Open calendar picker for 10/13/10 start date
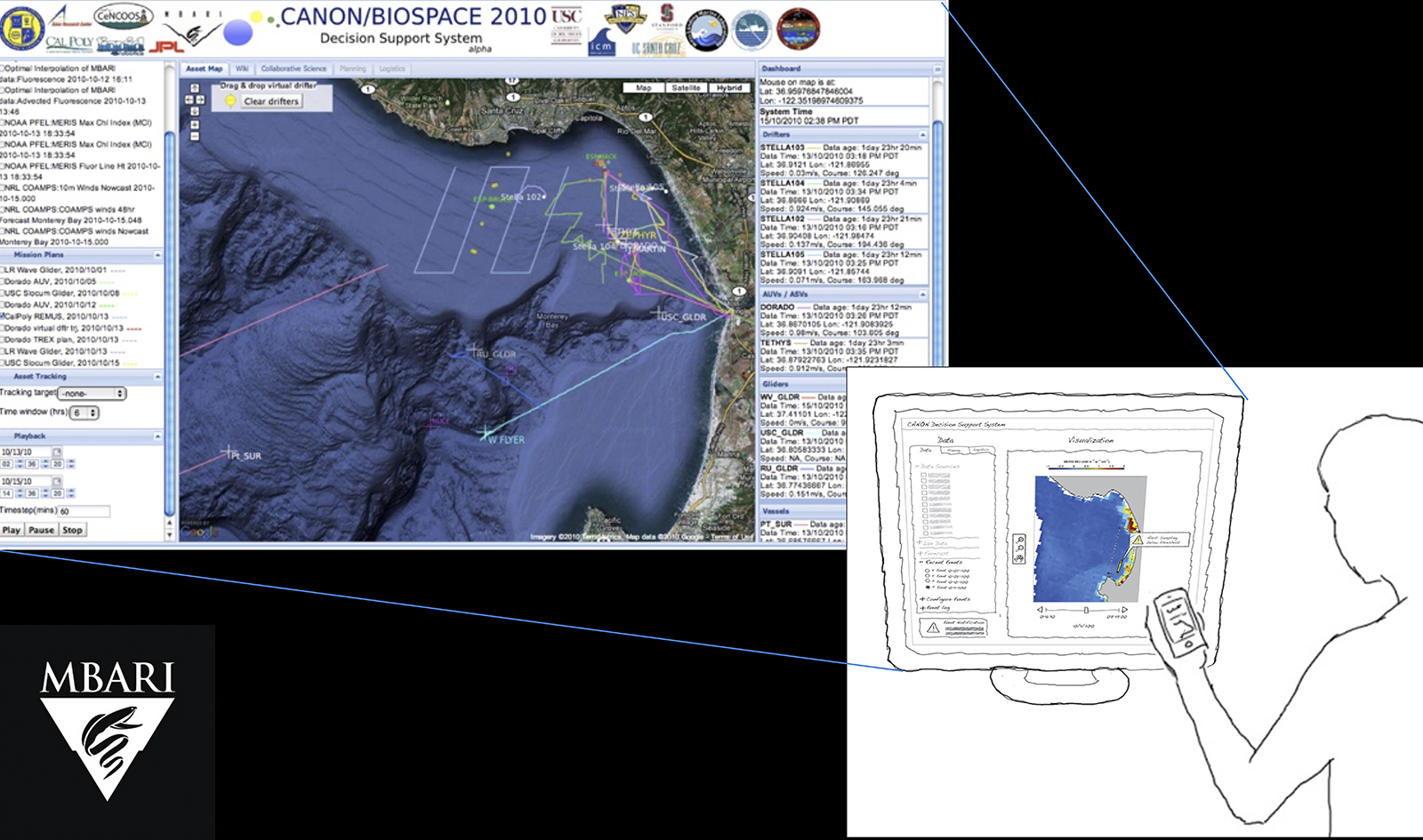The height and width of the screenshot is (840, 1423). tap(57, 452)
